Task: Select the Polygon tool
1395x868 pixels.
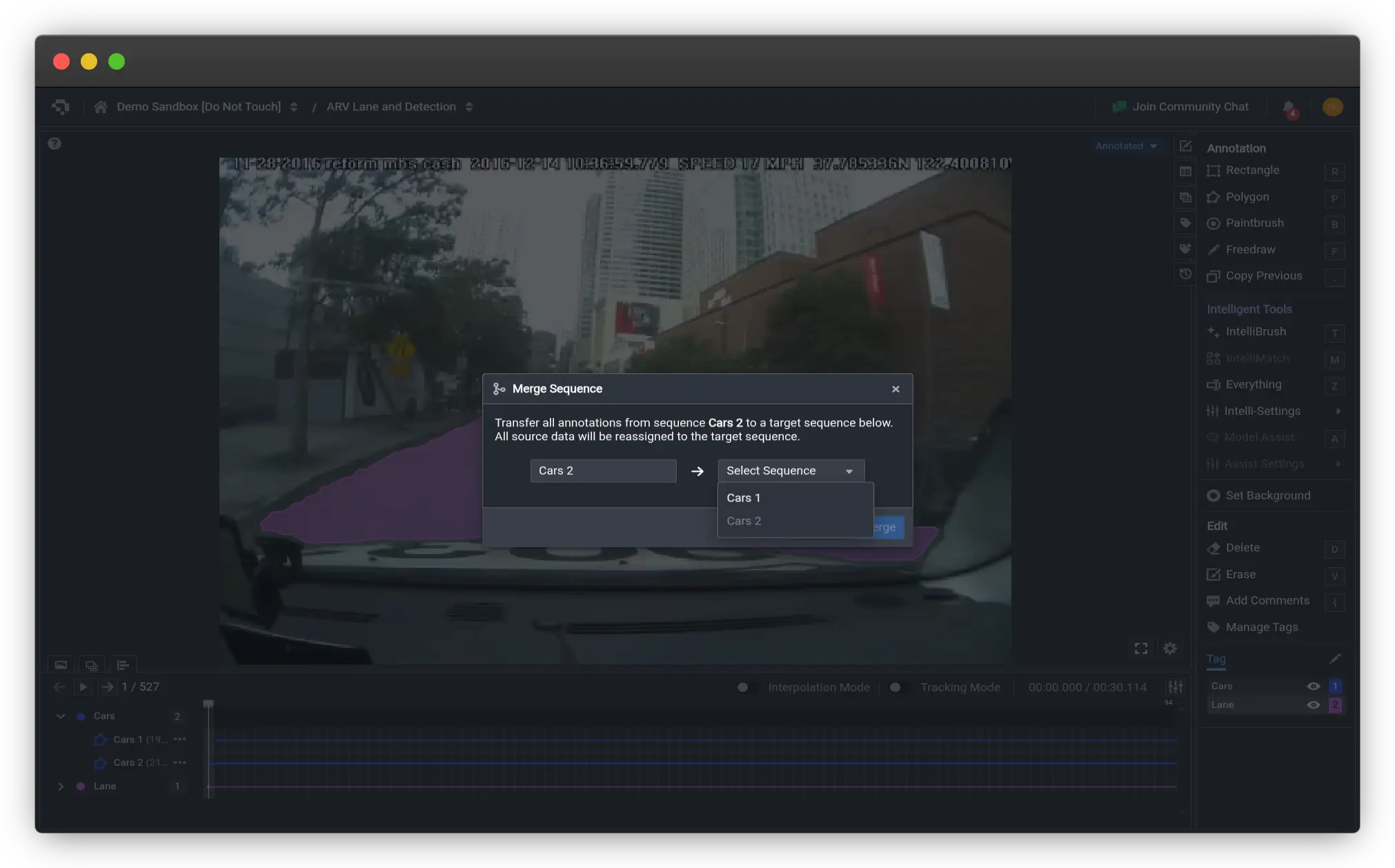Action: (x=1246, y=197)
